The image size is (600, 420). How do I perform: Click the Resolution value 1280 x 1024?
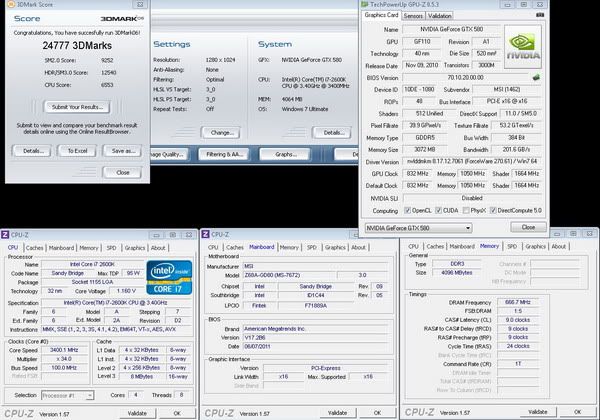(220, 60)
